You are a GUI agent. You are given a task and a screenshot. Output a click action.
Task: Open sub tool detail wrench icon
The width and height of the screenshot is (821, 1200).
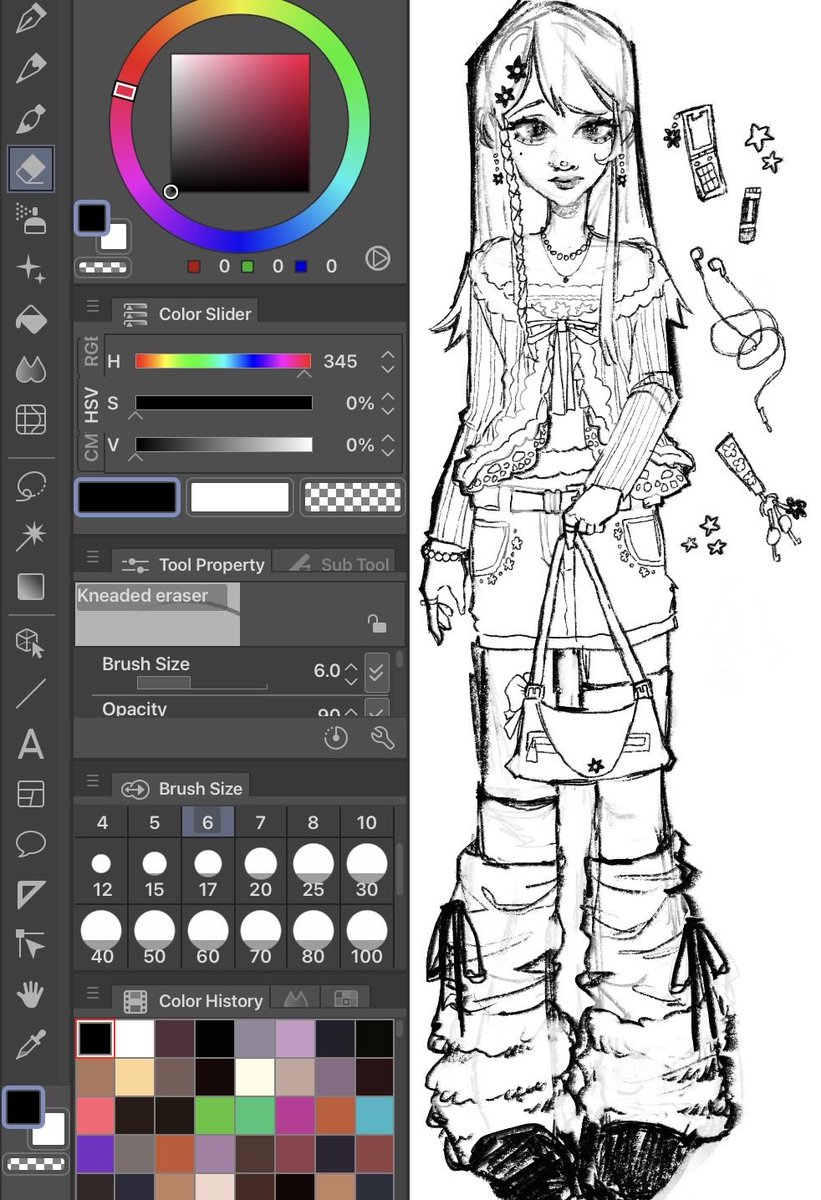tap(382, 738)
